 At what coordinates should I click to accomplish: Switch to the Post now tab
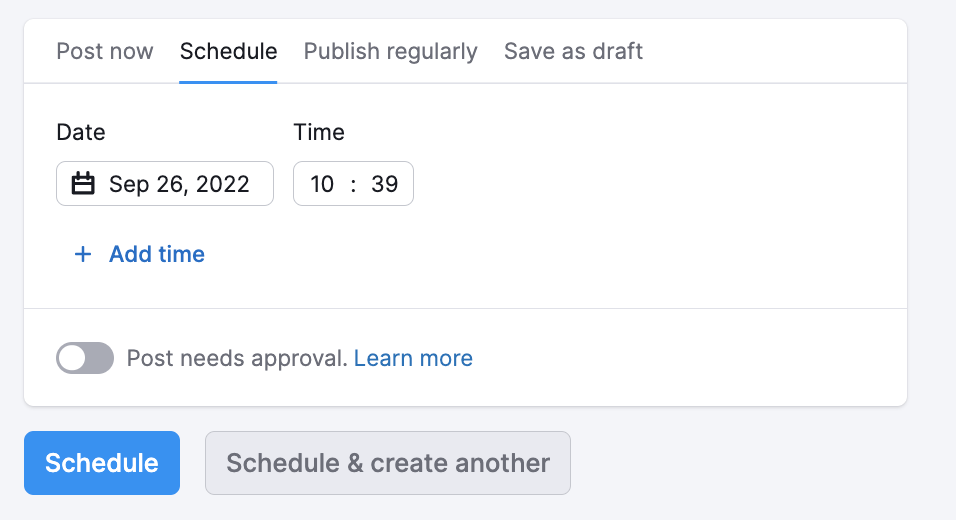tap(105, 51)
